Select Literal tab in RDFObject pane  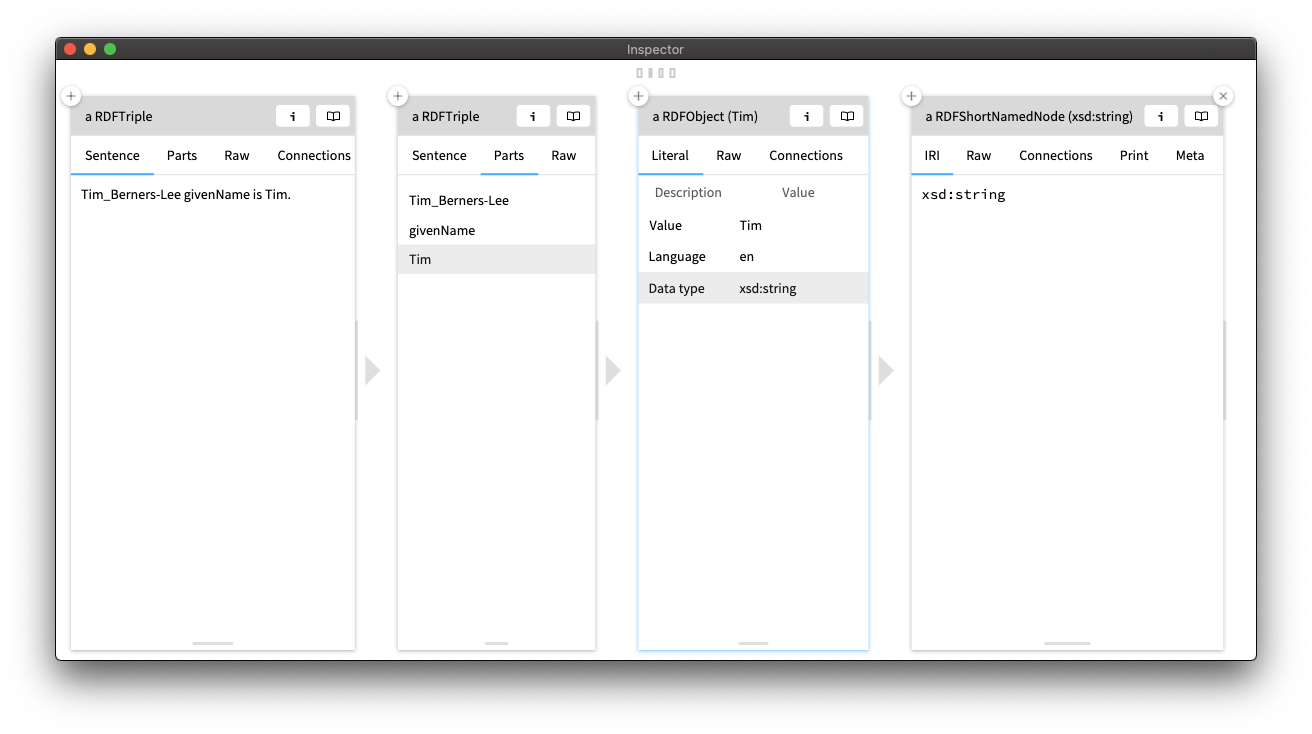pos(670,155)
